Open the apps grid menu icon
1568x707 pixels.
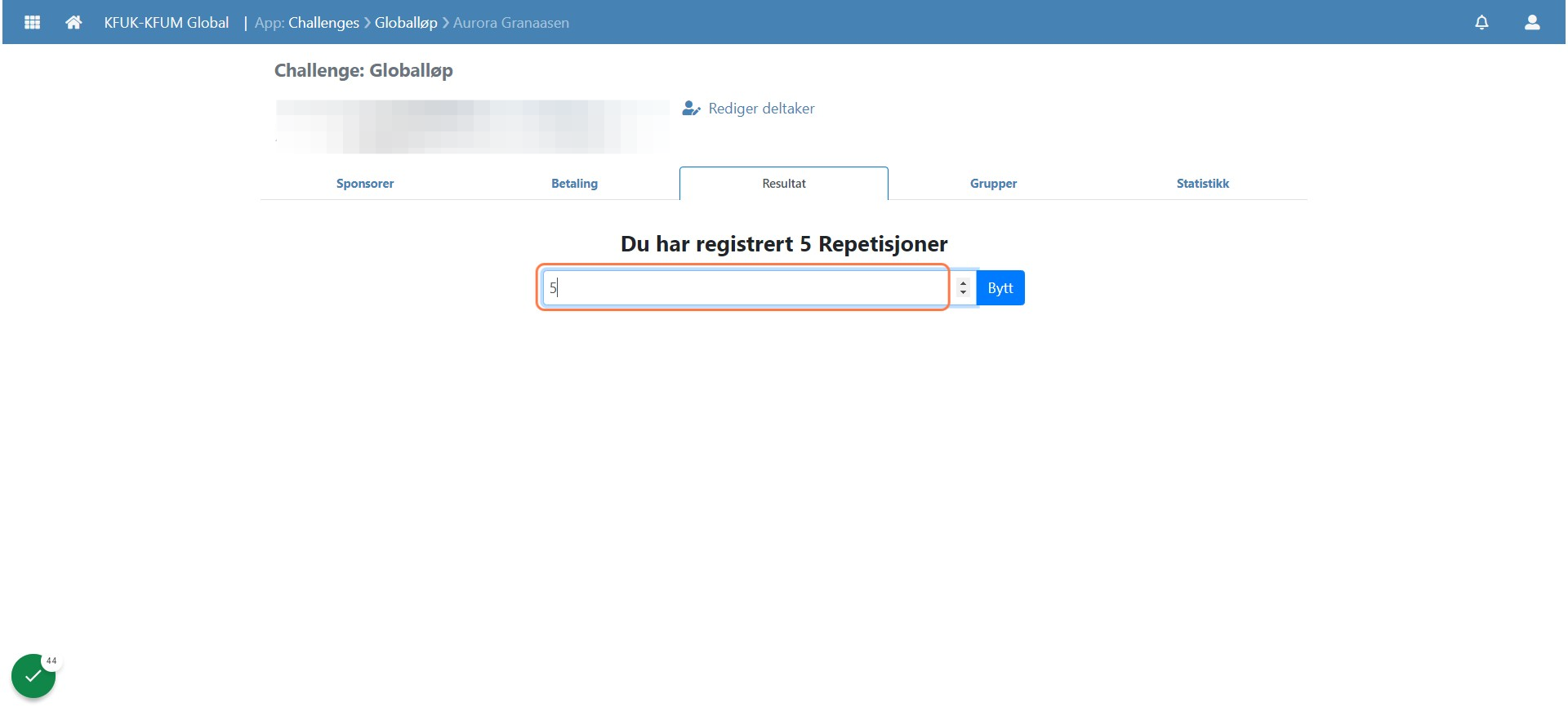coord(33,22)
